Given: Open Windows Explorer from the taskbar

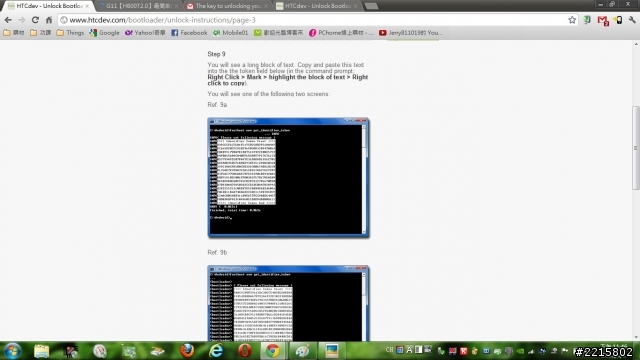Looking at the screenshot, I should [42, 351].
